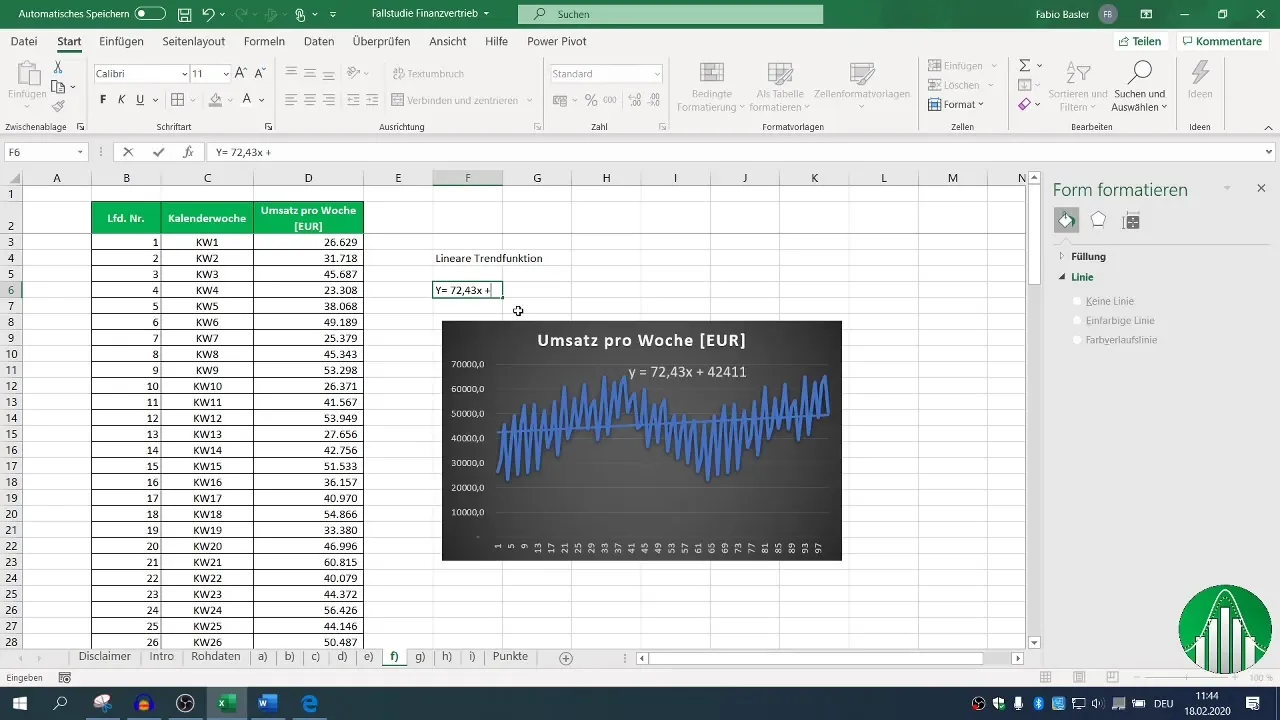Viewport: 1280px width, 720px height.
Task: Close the Form formatieren pane
Action: point(1261,188)
